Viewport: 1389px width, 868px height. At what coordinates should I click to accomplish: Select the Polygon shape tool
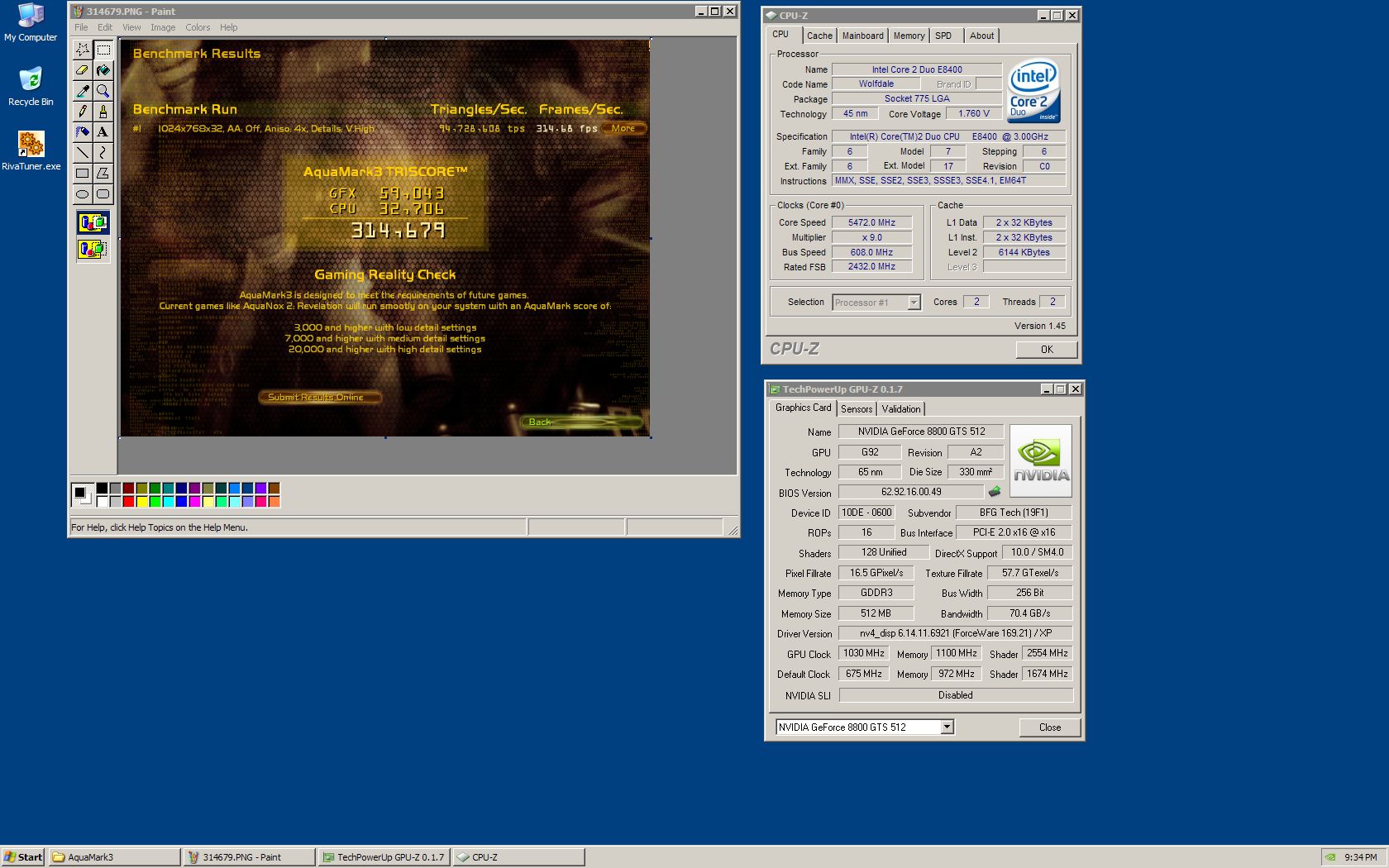[103, 174]
